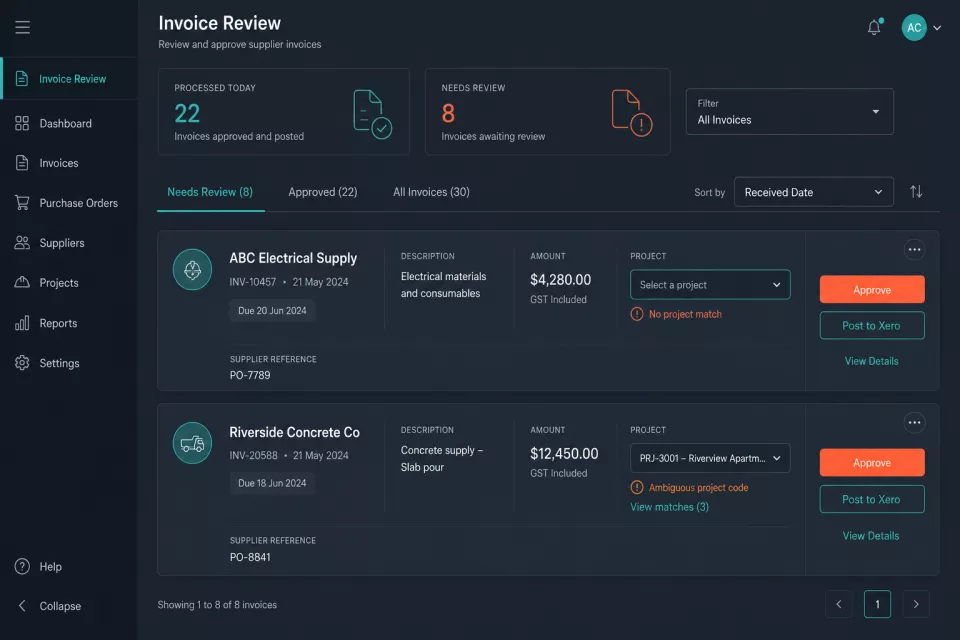960x640 pixels.
Task: Go to the next page arrow
Action: point(916,604)
